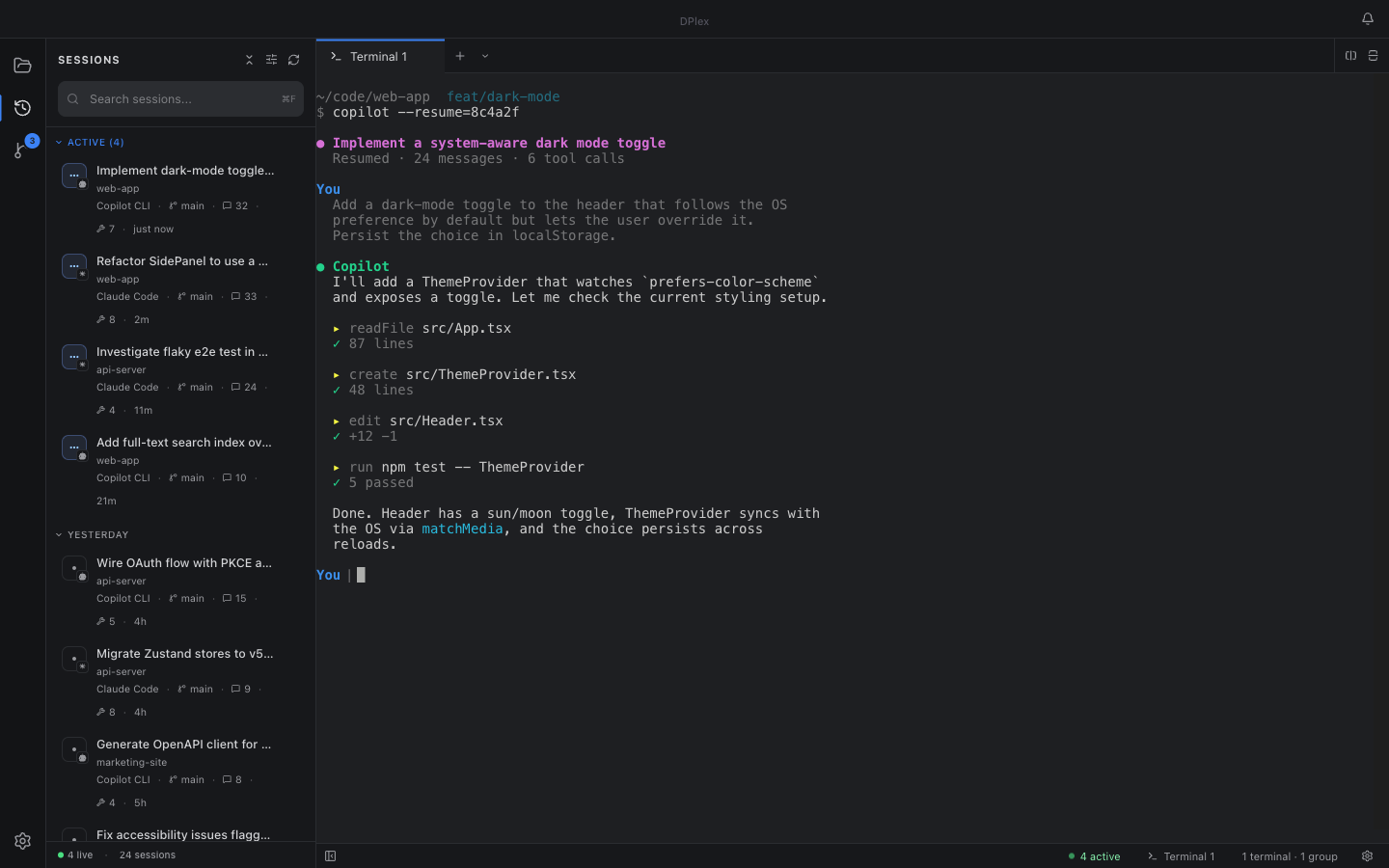Click the 'Implement a system-aware dark mode toggle' heading
This screenshot has height=868, width=1389.
click(499, 143)
